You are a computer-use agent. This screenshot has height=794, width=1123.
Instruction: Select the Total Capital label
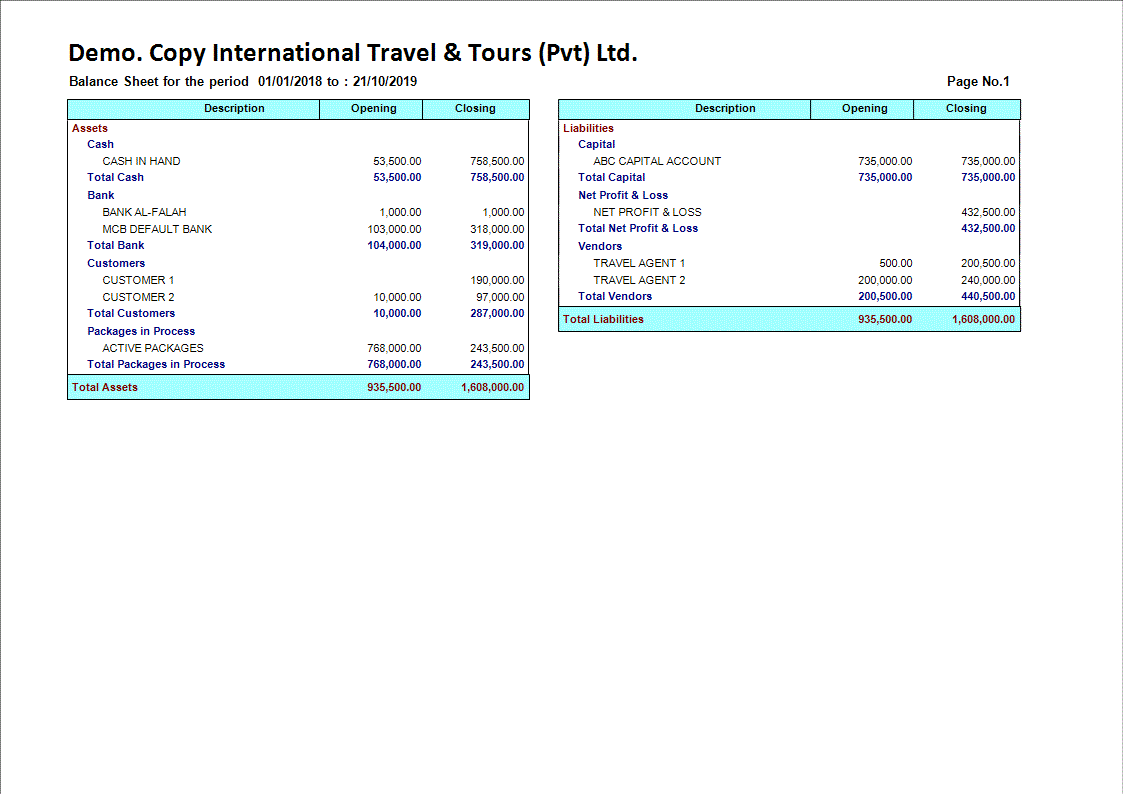612,177
